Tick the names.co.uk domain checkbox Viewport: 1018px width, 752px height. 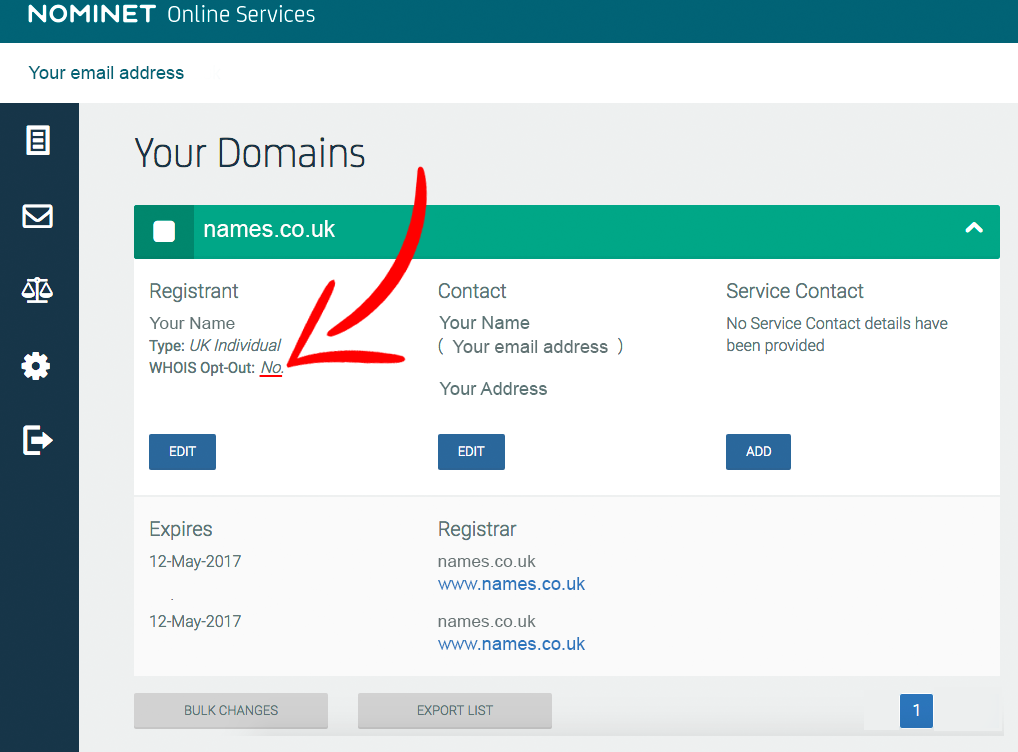click(164, 231)
